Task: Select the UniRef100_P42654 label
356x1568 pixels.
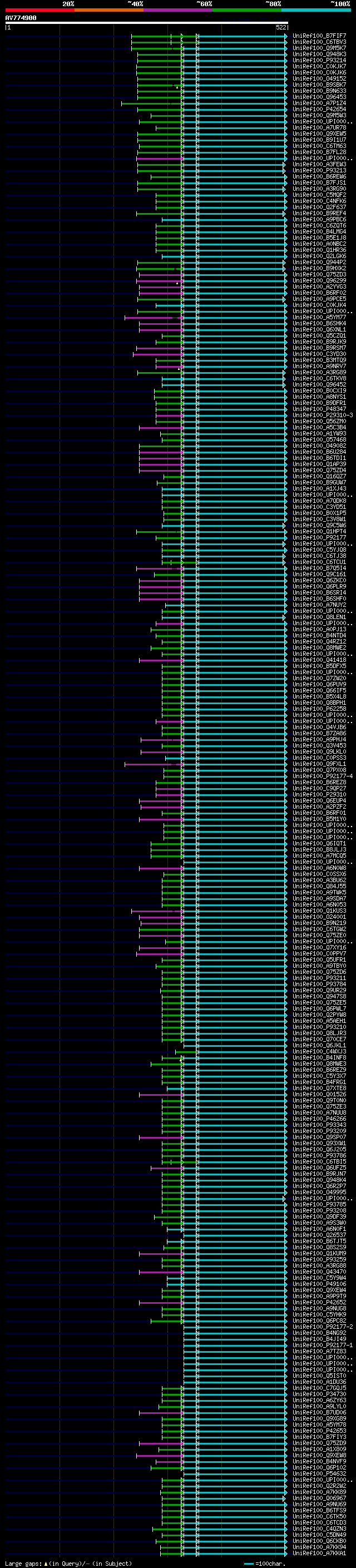Action: pyautogui.click(x=319, y=109)
